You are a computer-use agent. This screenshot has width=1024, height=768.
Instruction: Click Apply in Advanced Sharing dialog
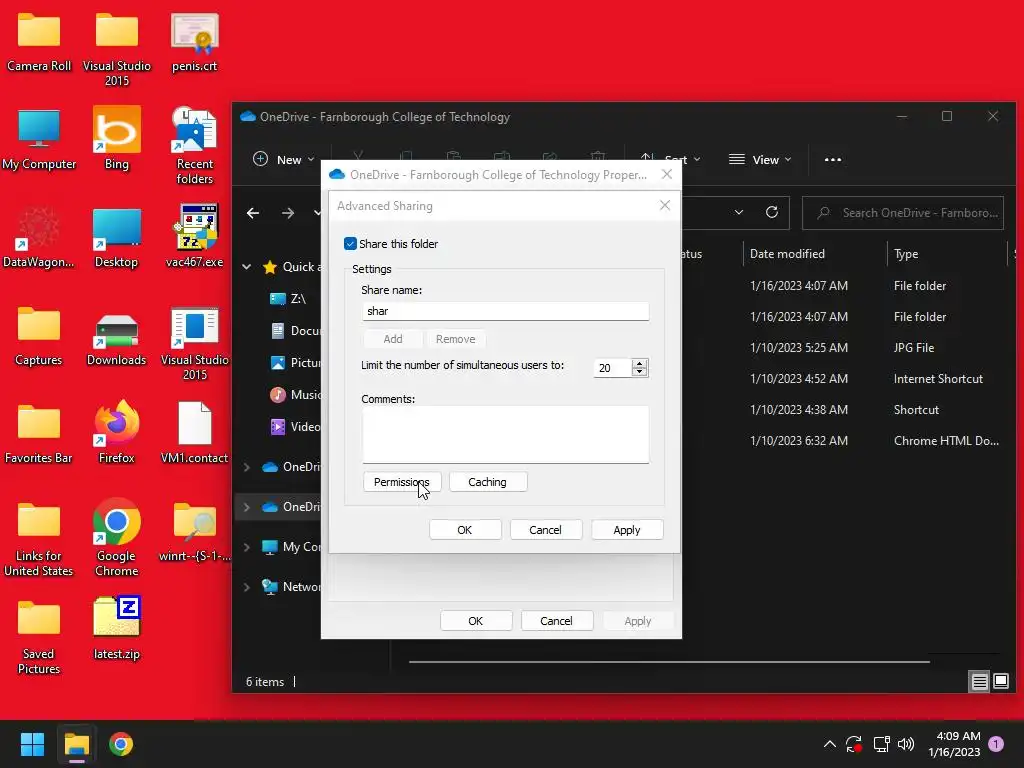[627, 530]
